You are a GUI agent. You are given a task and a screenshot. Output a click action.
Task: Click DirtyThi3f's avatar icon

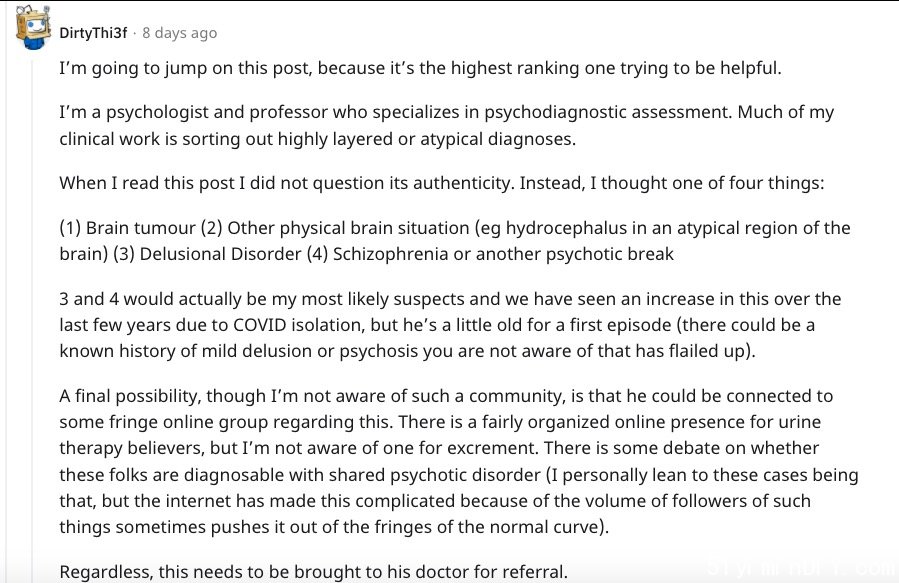(x=33, y=28)
